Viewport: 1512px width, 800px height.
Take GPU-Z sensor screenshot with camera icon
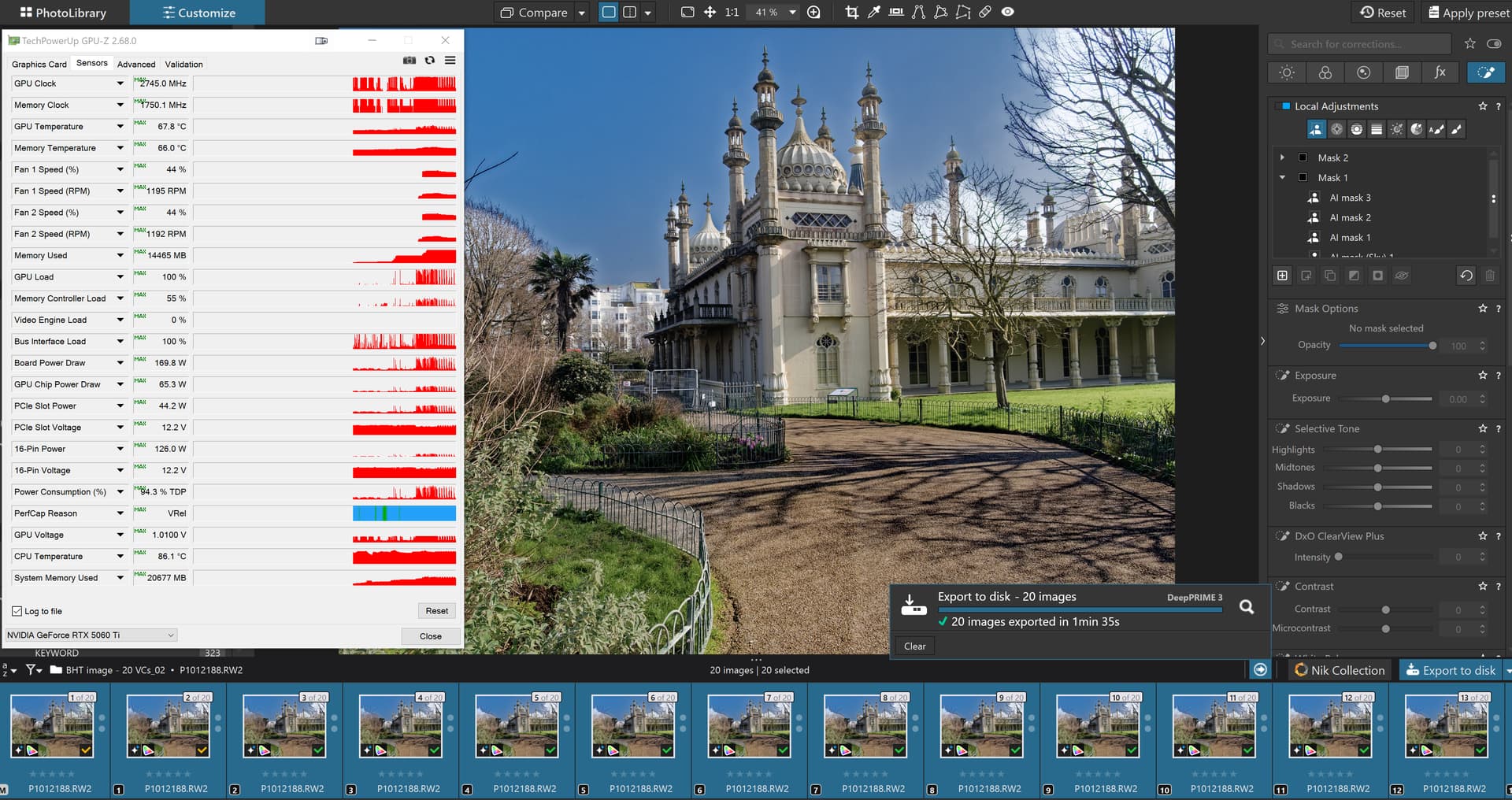409,61
